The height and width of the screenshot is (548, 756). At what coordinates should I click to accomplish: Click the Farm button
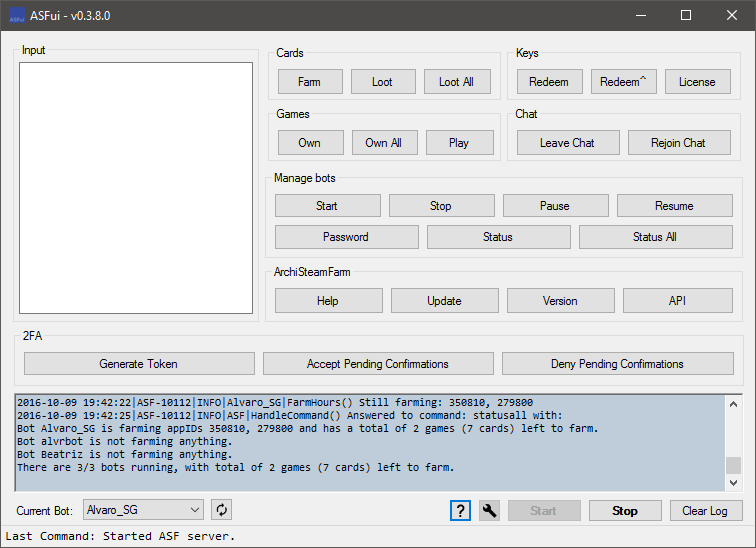pyautogui.click(x=310, y=81)
